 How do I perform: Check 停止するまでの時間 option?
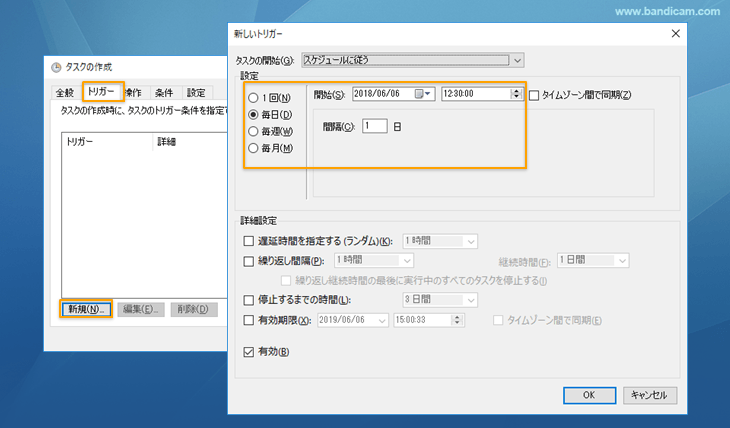tap(249, 300)
